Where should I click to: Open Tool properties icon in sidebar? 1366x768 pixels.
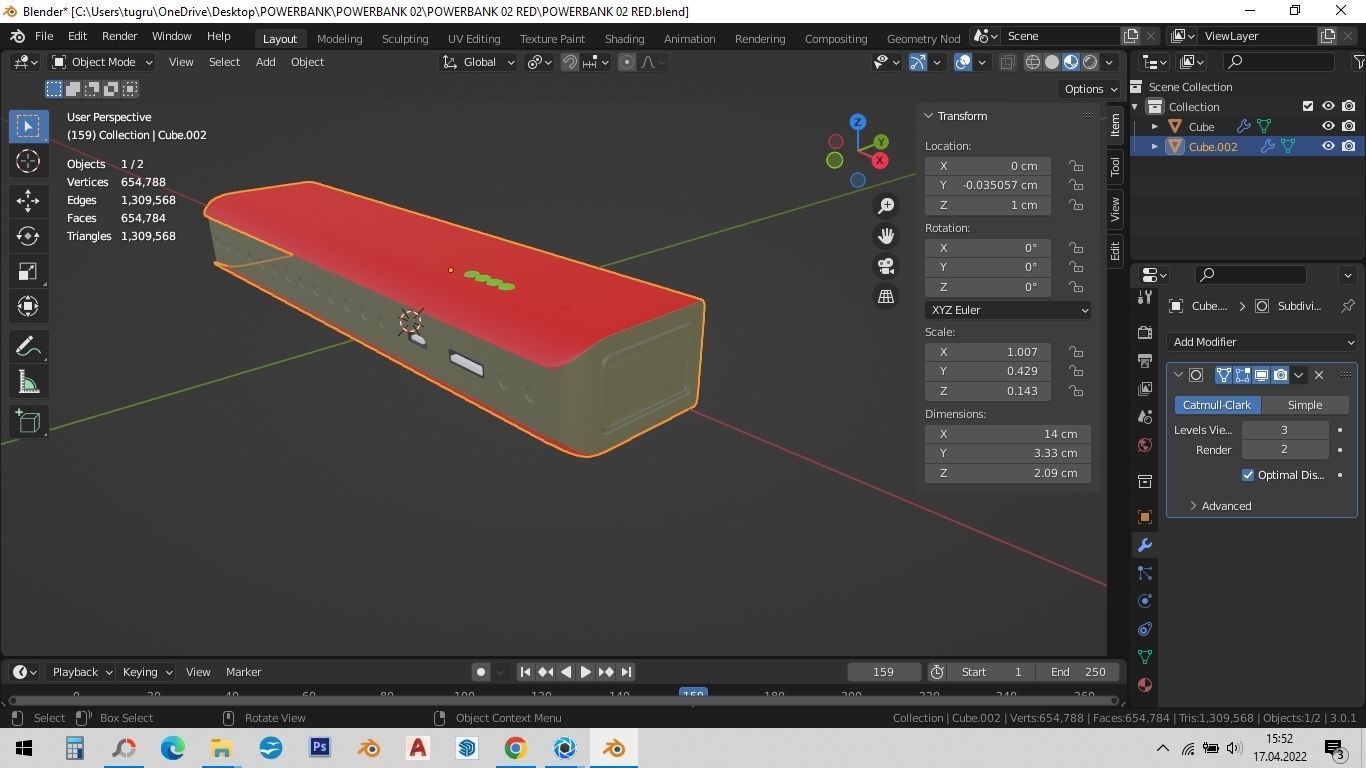click(x=1145, y=299)
